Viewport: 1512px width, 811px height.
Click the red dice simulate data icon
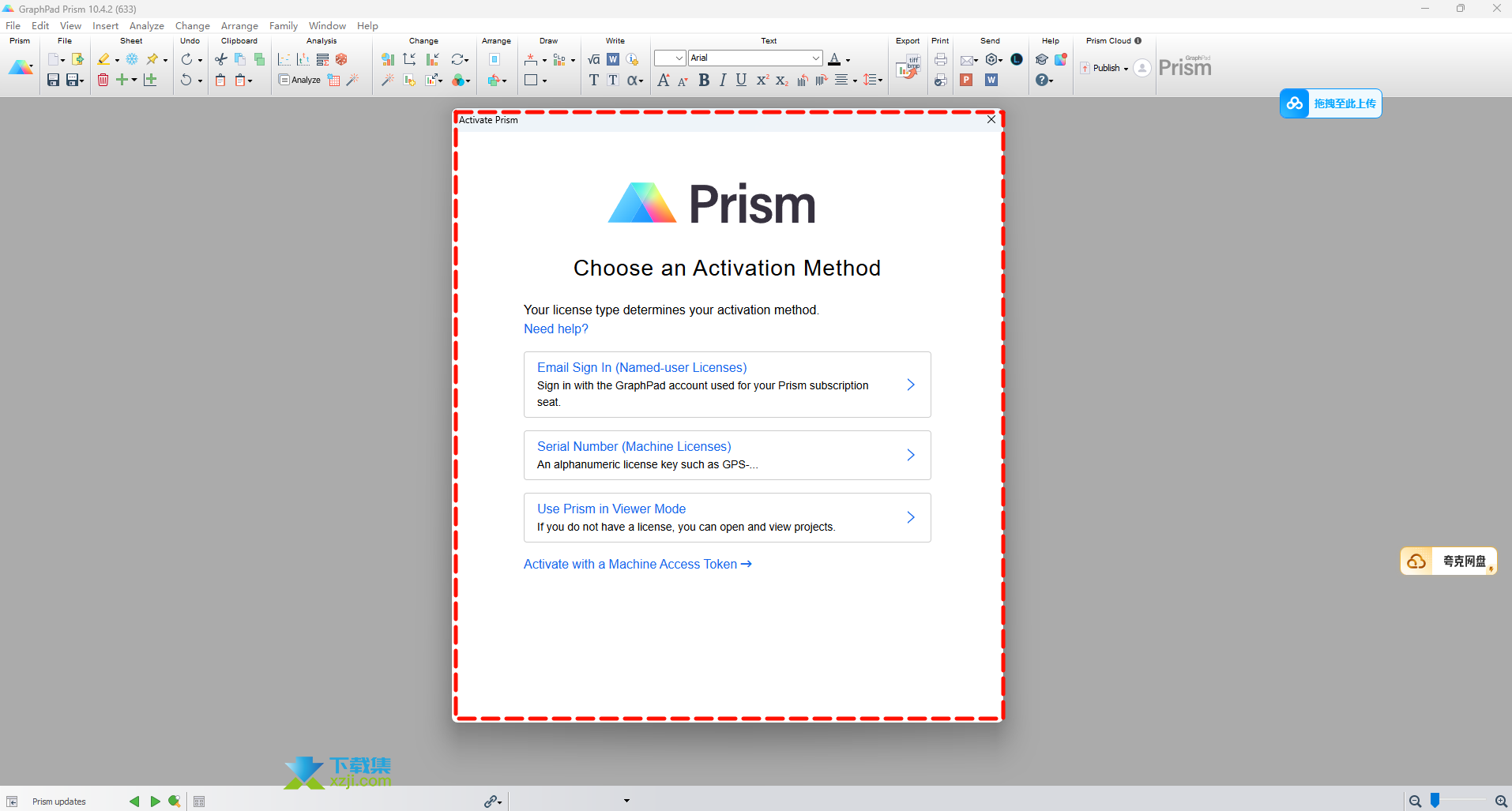click(x=341, y=59)
